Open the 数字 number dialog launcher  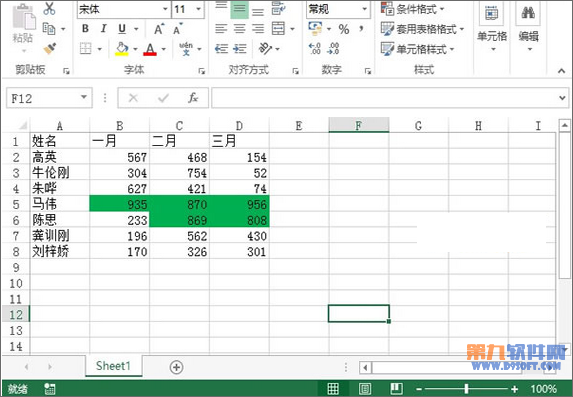368,71
